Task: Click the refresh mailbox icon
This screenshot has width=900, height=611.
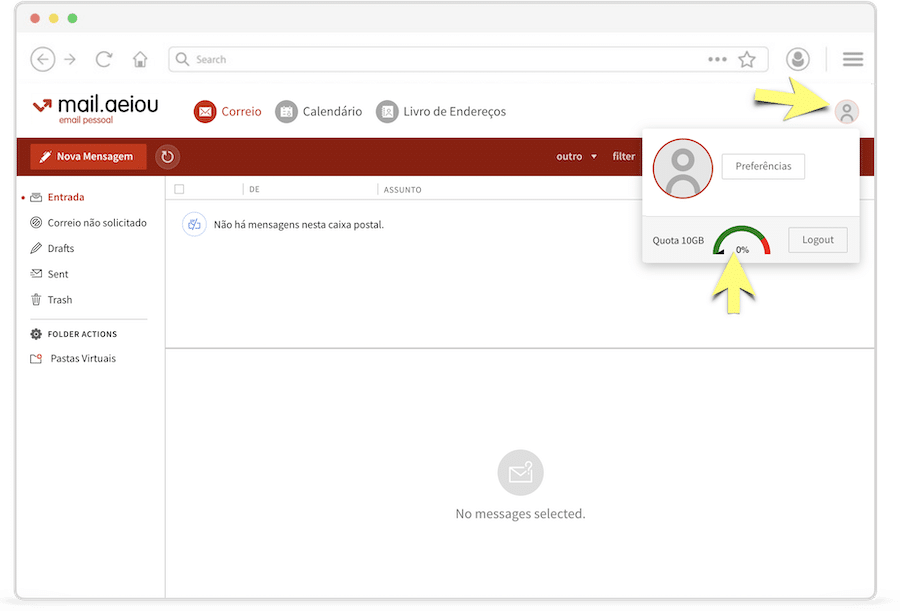Action: point(167,156)
